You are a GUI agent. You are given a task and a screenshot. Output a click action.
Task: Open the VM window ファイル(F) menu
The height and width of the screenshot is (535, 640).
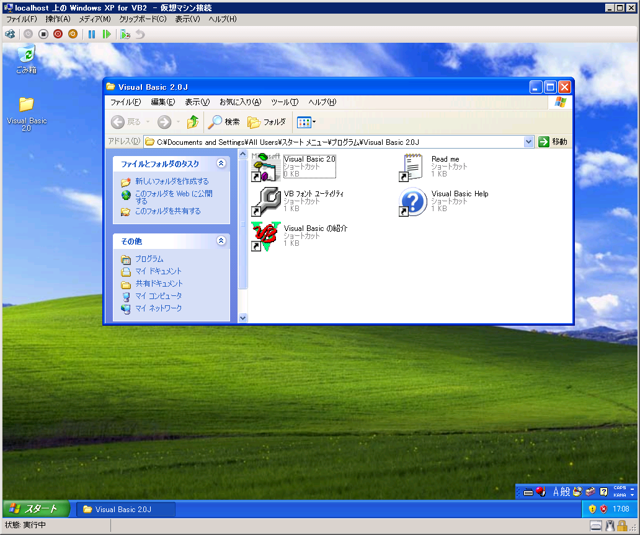(x=21, y=19)
